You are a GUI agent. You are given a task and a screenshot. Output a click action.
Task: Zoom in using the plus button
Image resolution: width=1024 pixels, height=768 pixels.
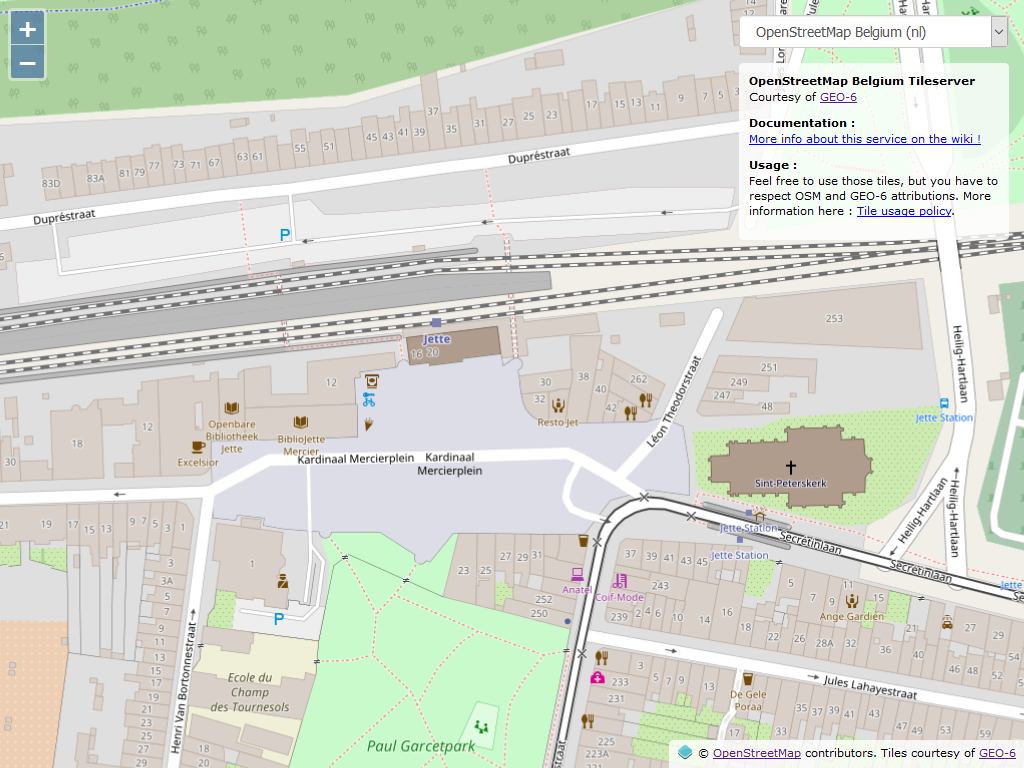tap(27, 30)
